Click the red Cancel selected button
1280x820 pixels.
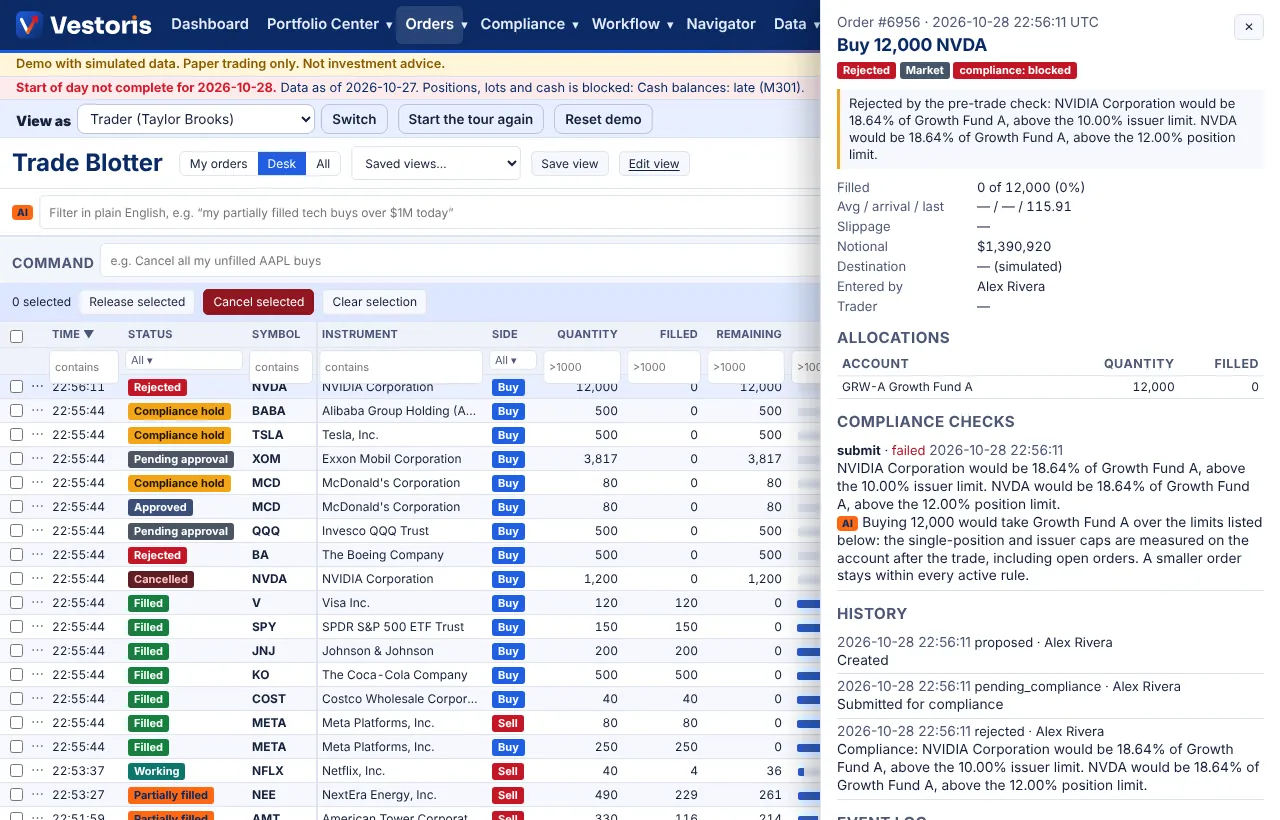(x=258, y=302)
